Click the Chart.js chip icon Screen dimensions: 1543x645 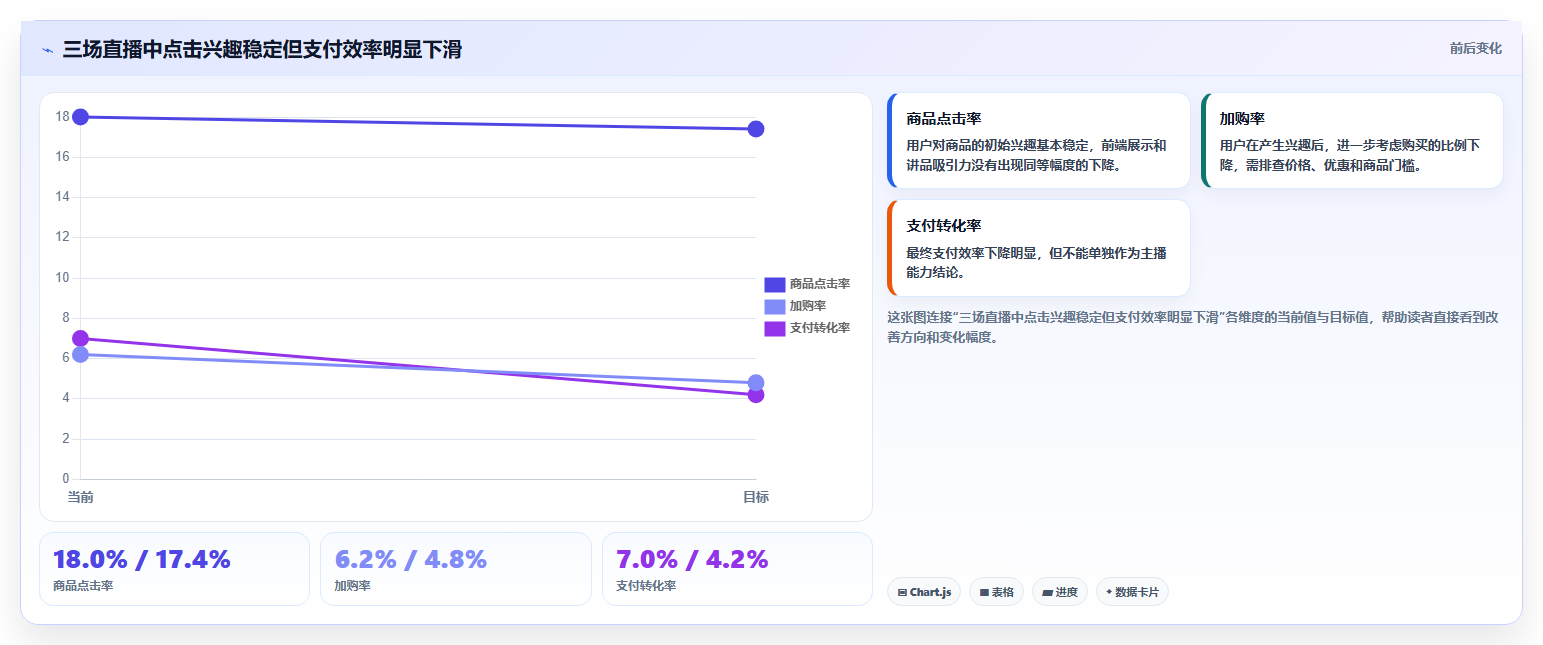[902, 593]
